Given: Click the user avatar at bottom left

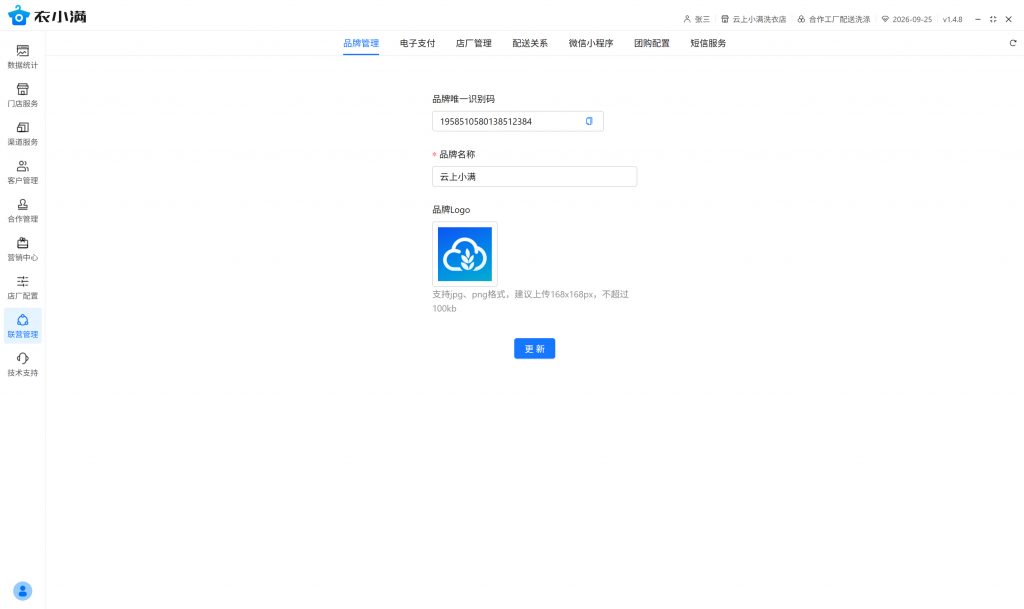Looking at the screenshot, I should click(x=22, y=590).
